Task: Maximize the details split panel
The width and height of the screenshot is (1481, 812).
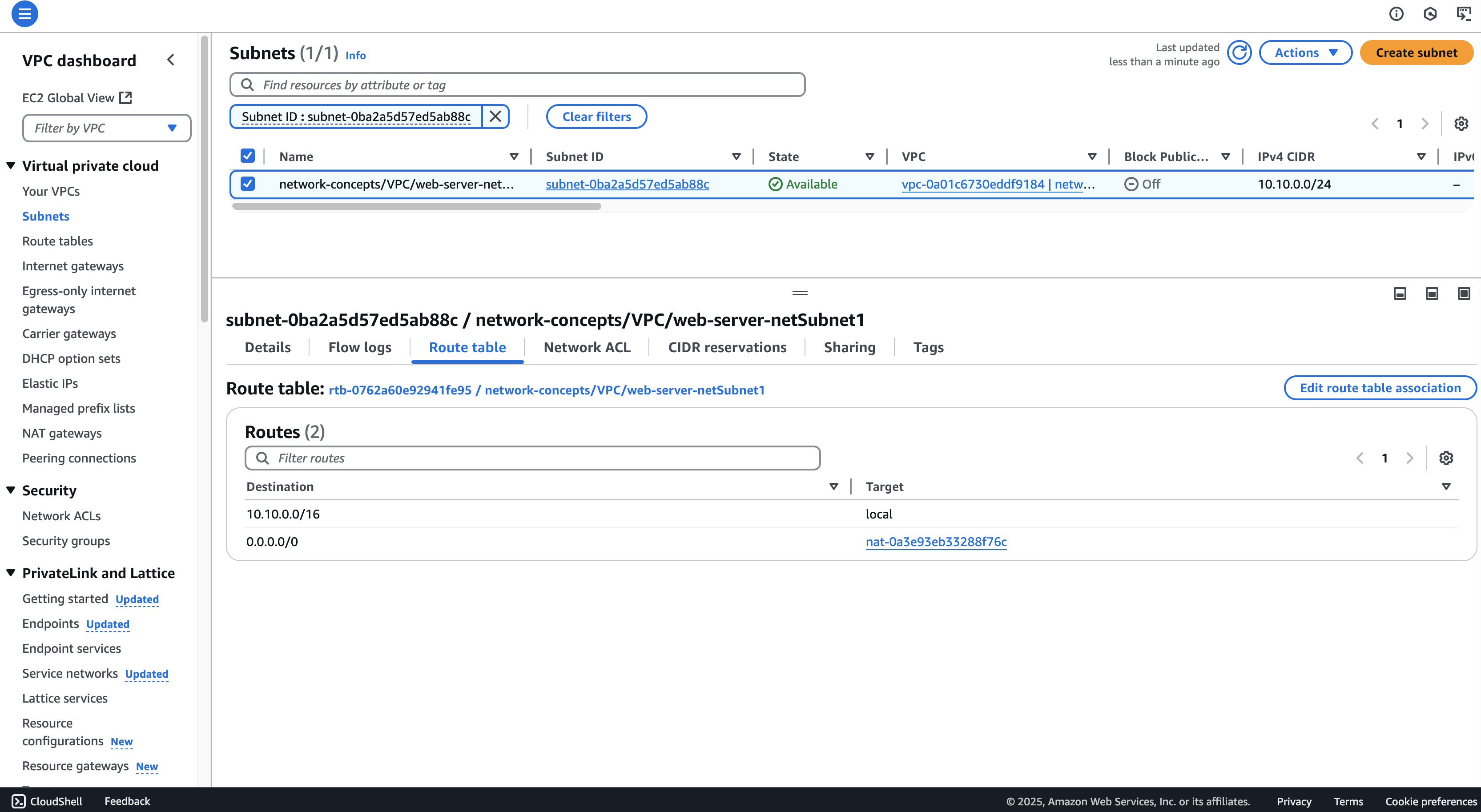Action: 1464,293
